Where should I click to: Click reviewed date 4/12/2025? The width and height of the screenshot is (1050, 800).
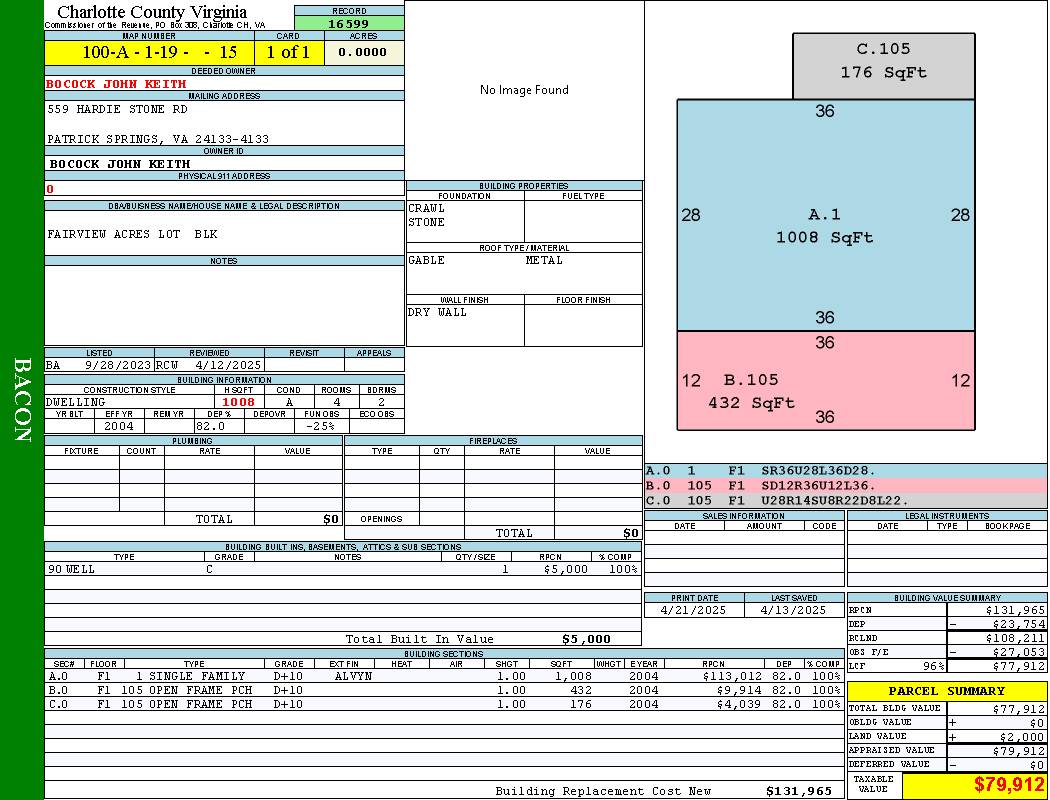coord(228,365)
